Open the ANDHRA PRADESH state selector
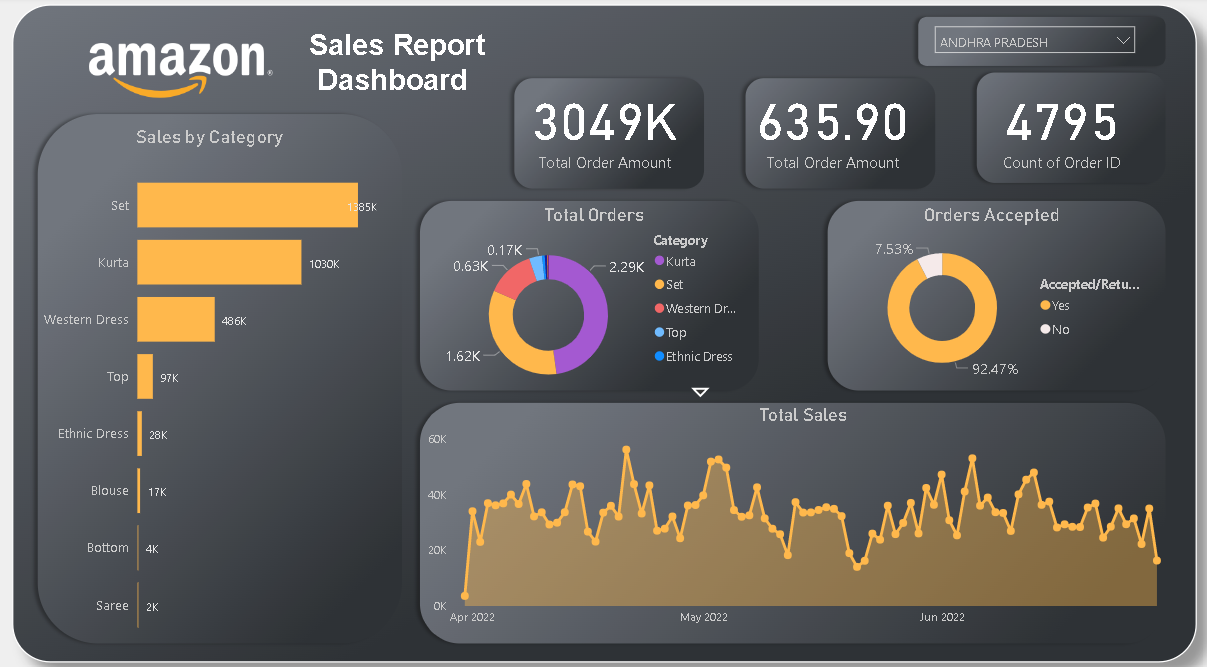1207x667 pixels. [1030, 41]
